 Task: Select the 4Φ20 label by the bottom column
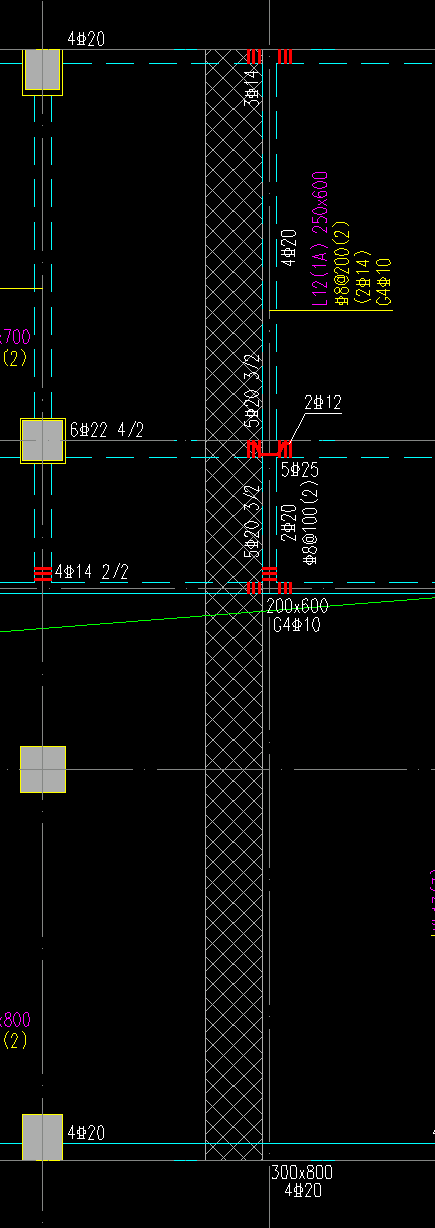coord(86,1133)
